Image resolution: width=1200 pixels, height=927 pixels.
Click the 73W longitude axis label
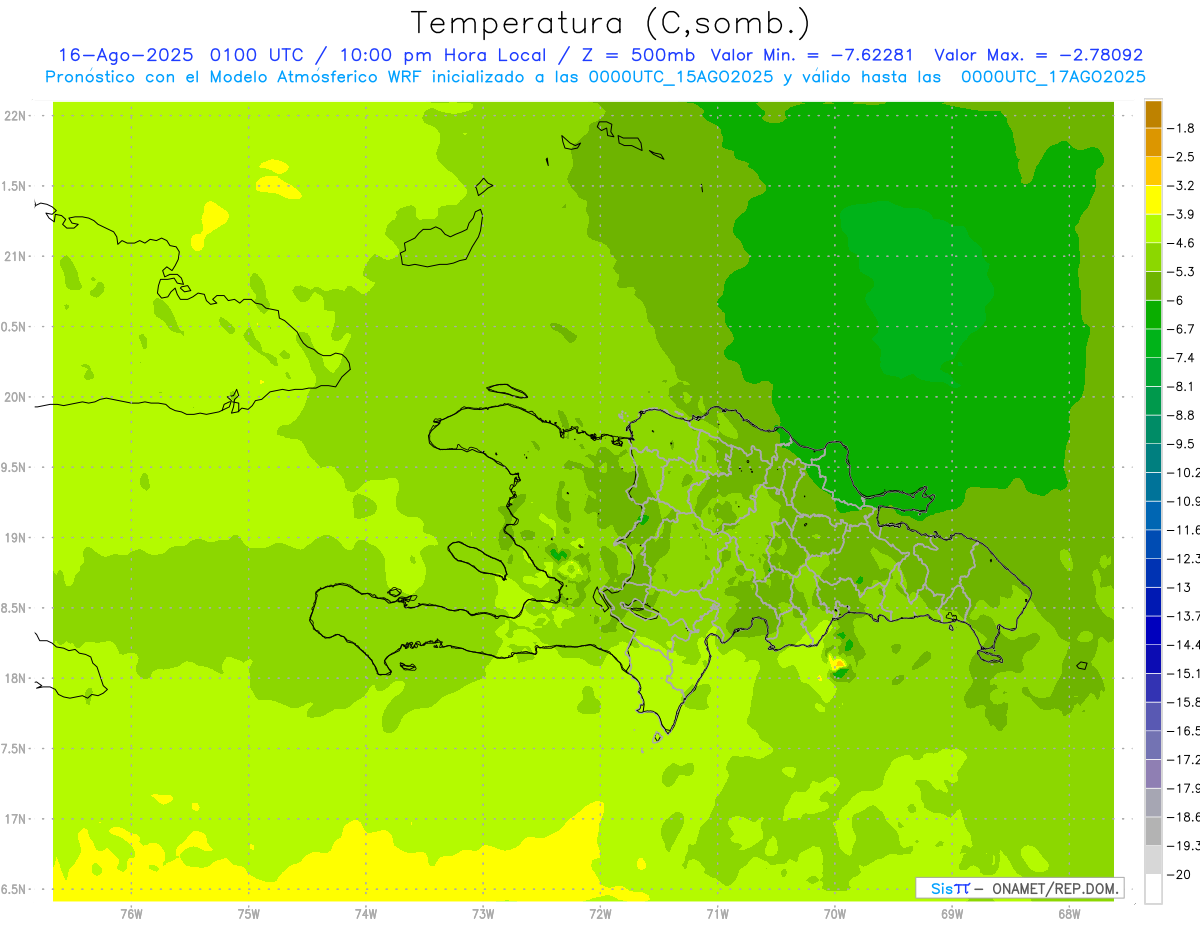point(483,913)
